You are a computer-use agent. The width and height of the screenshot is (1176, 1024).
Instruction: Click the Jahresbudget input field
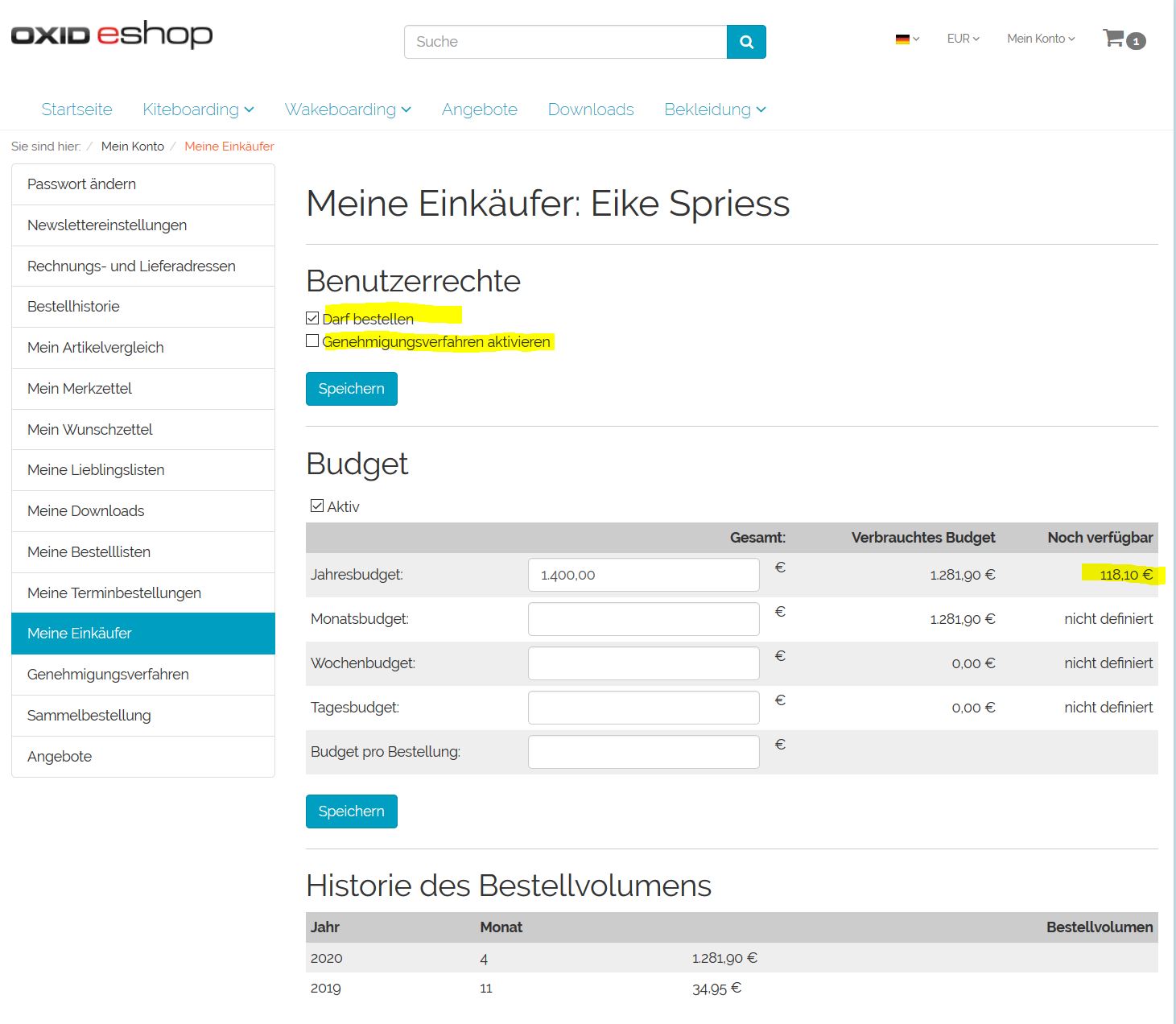pos(643,575)
